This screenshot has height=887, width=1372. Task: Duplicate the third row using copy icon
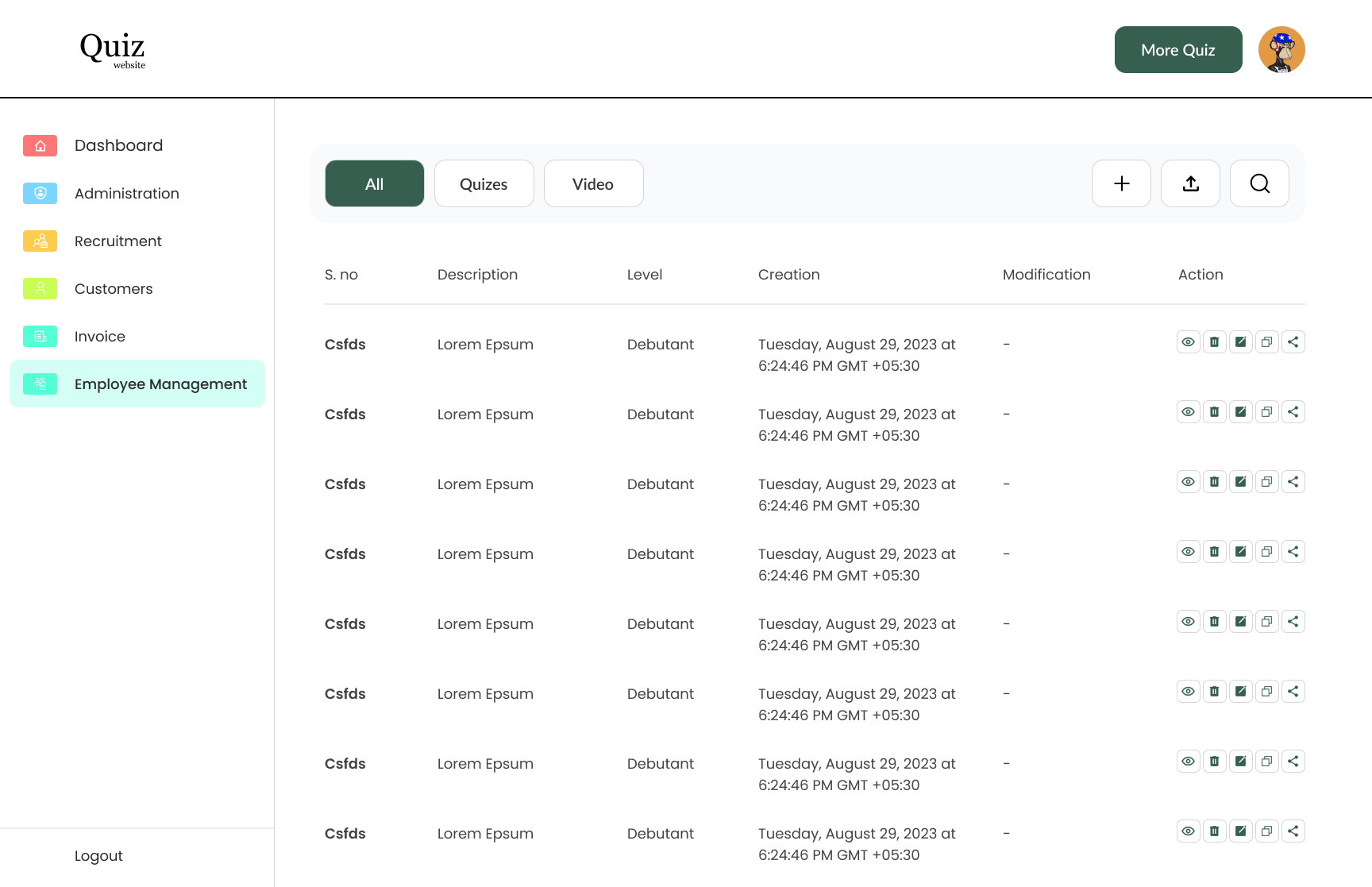pyautogui.click(x=1266, y=482)
